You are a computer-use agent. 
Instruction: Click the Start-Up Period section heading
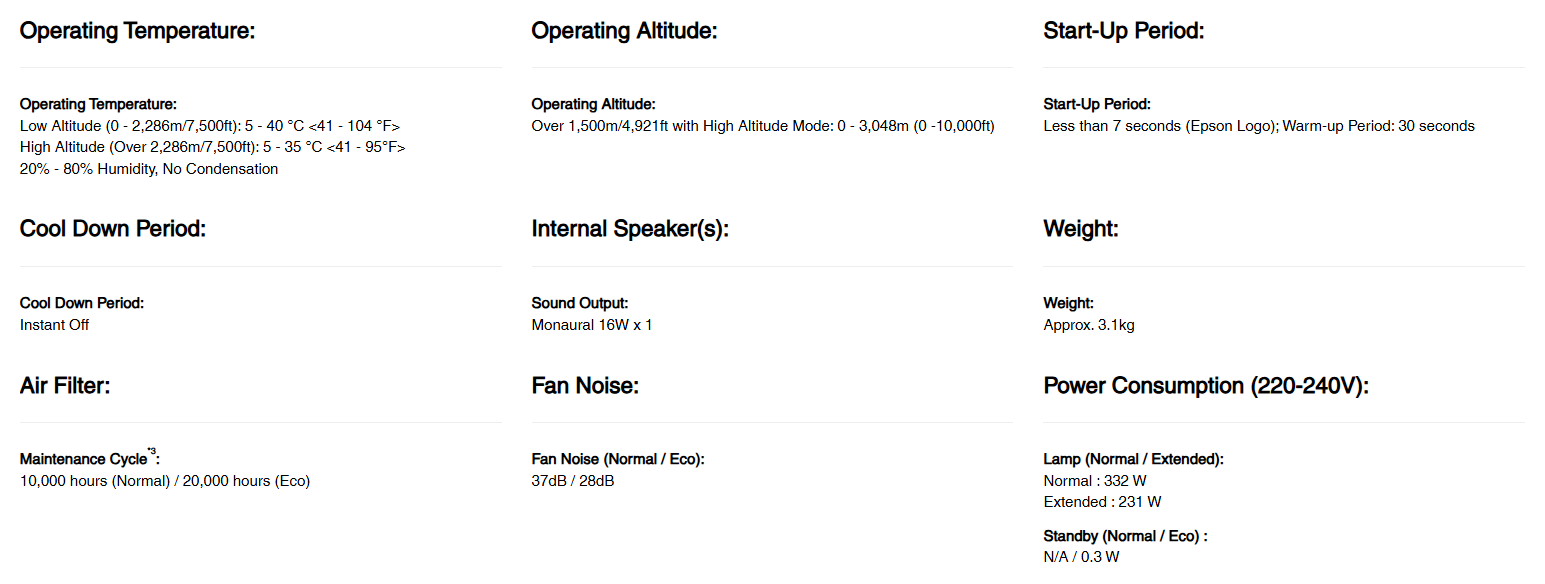[x=1123, y=31]
